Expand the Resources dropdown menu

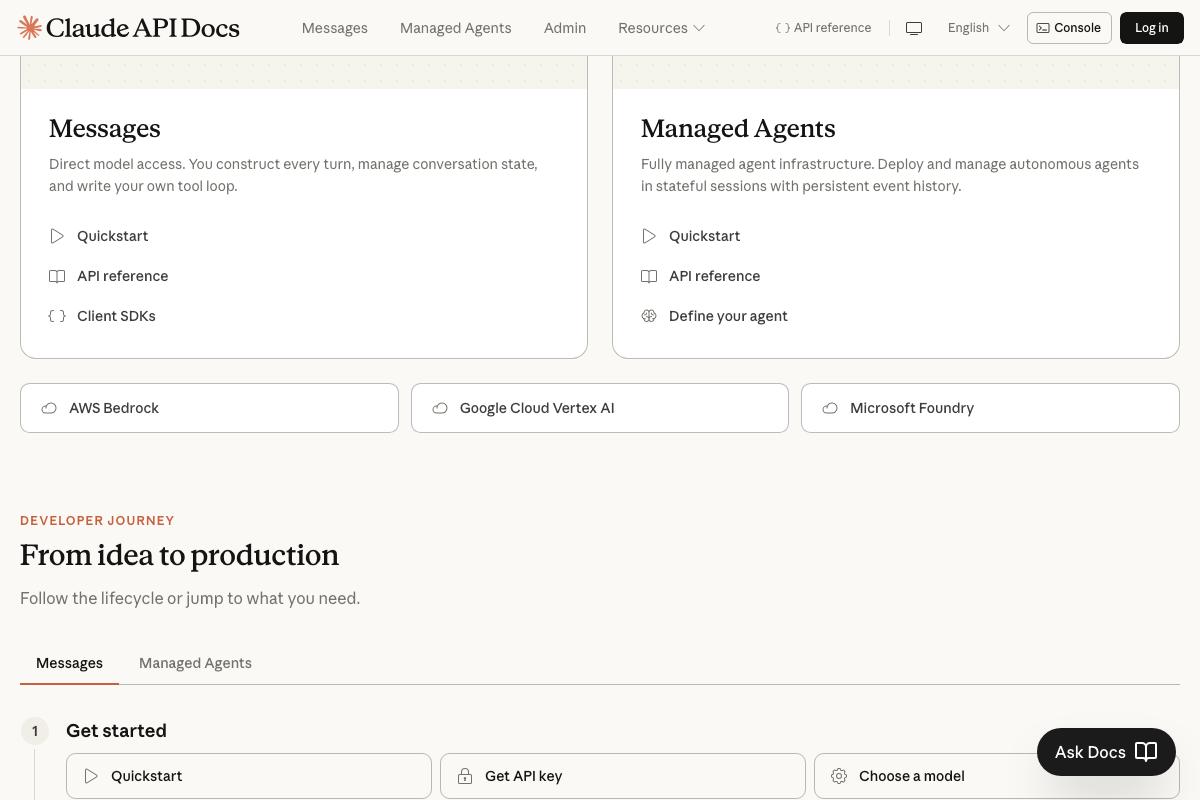[661, 28]
